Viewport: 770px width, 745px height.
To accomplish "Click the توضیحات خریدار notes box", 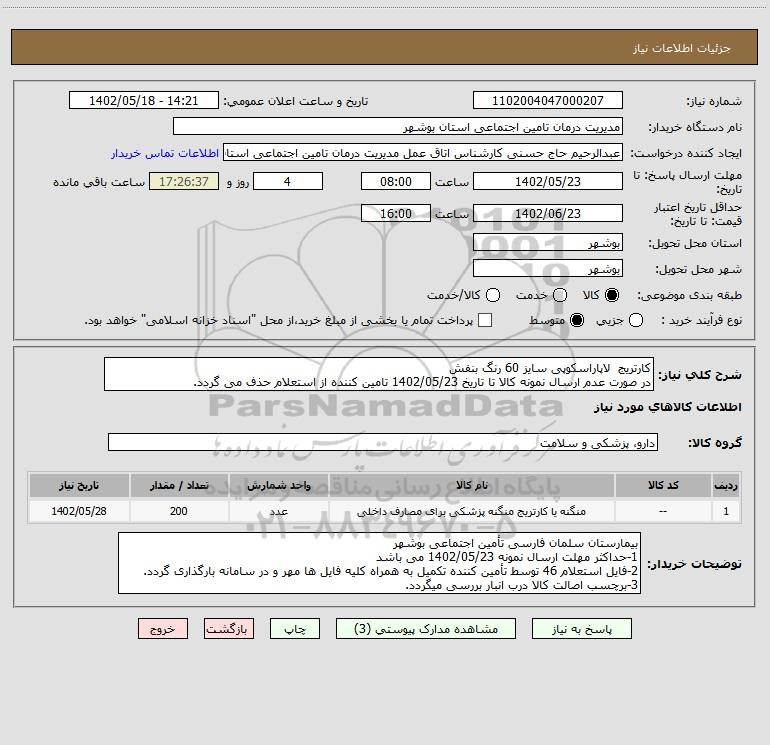I will [380, 563].
